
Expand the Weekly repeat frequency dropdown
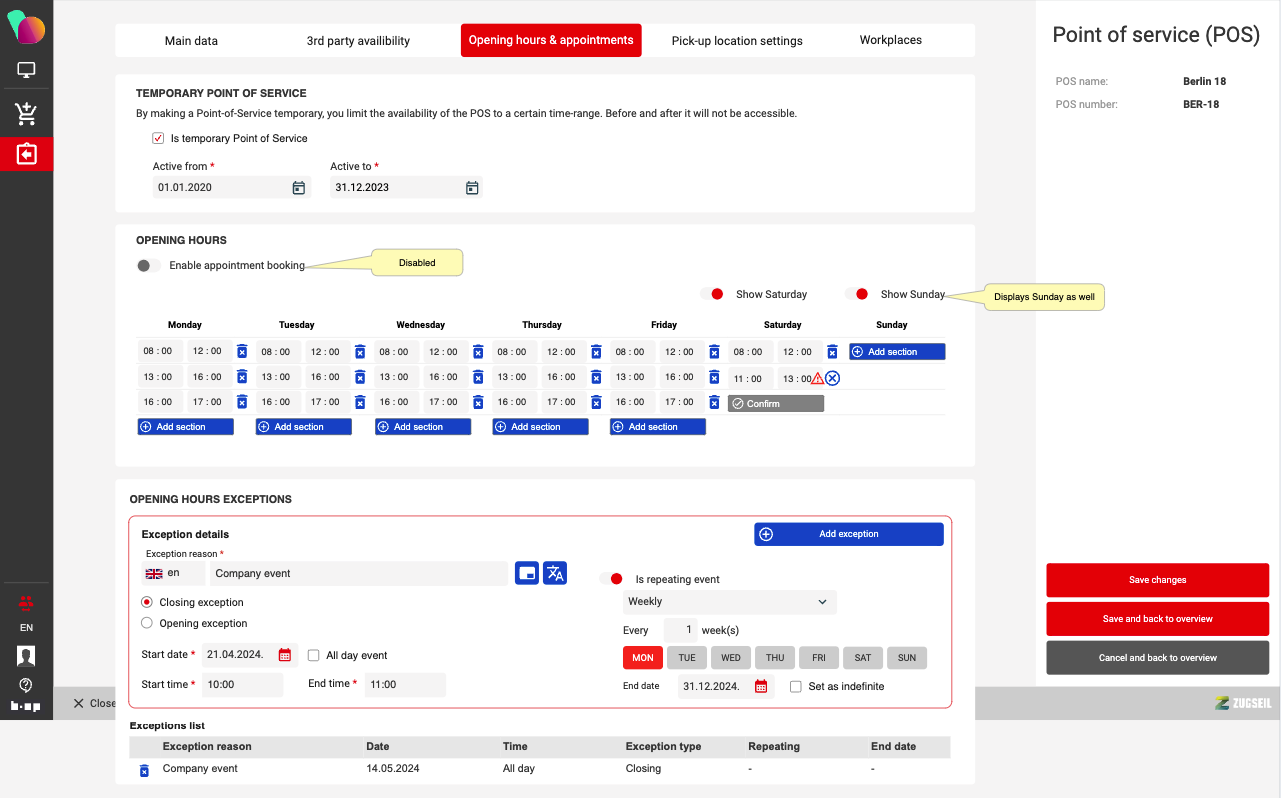tap(729, 602)
